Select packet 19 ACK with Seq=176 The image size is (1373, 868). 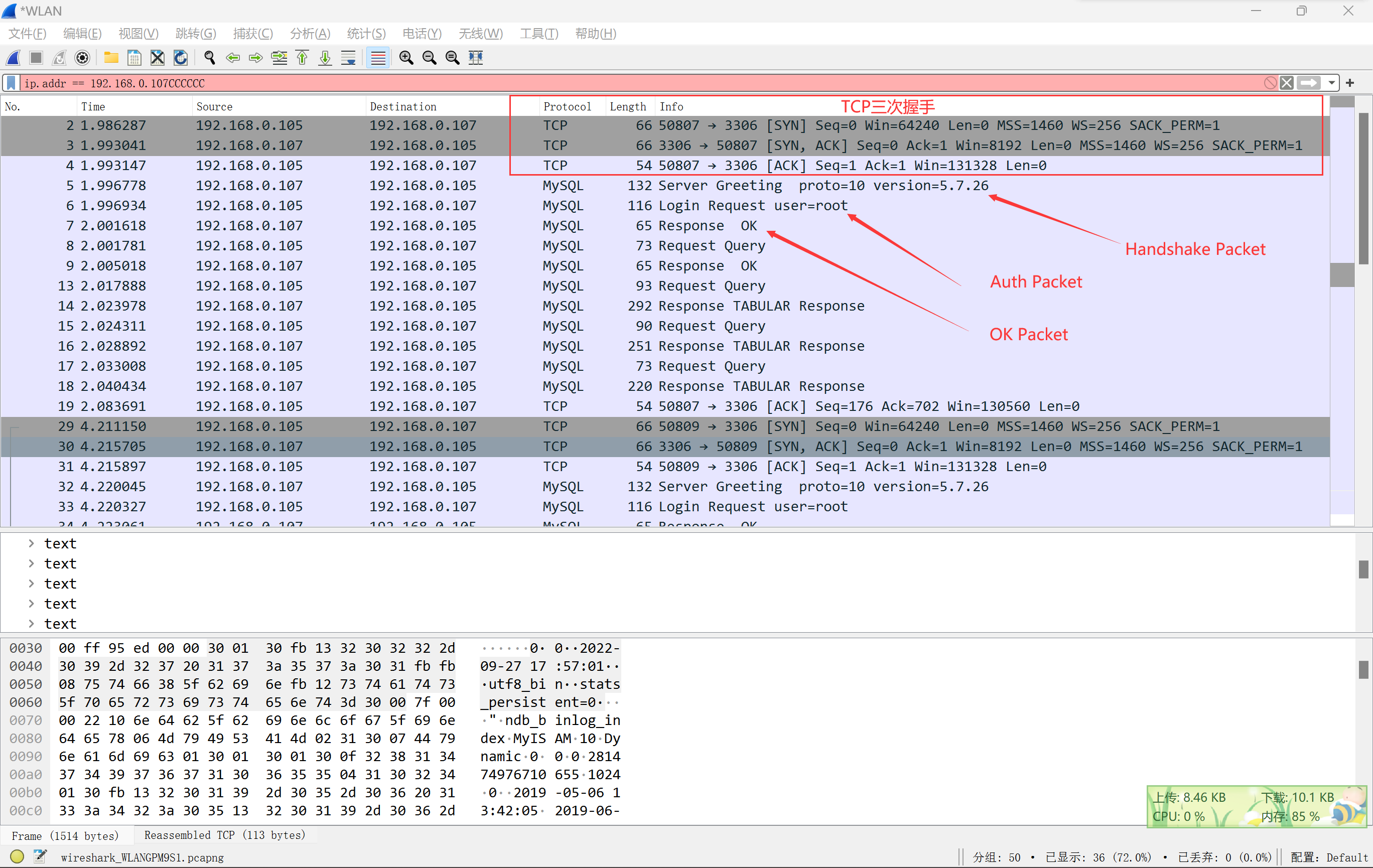[665, 406]
